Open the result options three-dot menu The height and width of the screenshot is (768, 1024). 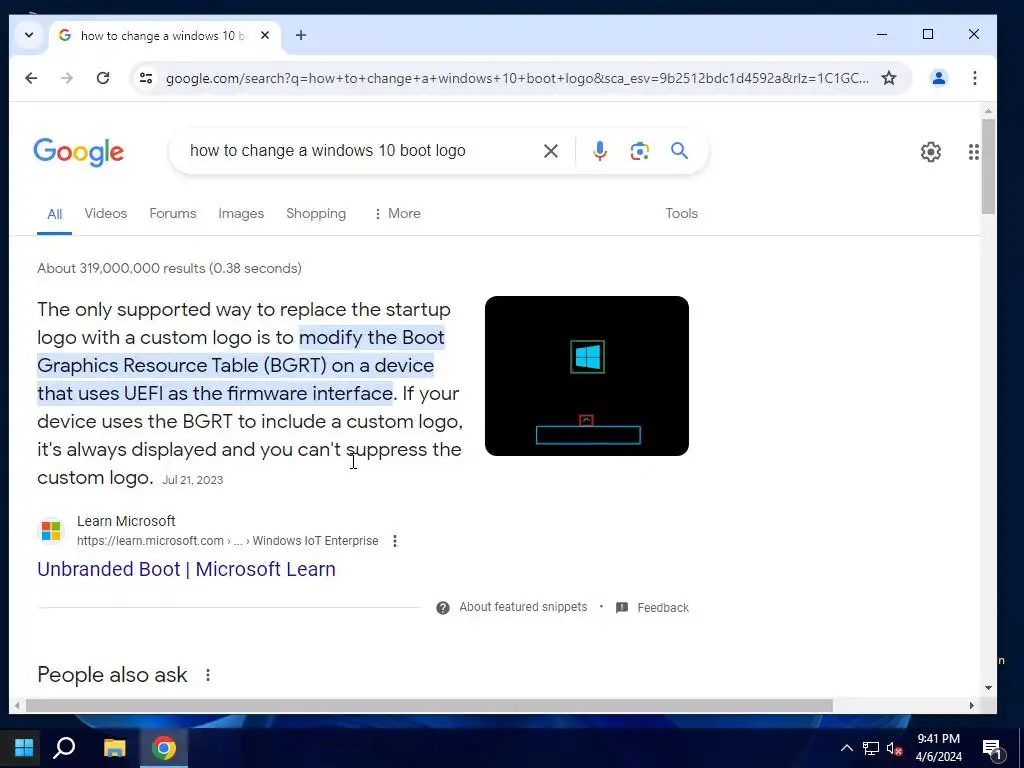coord(394,541)
